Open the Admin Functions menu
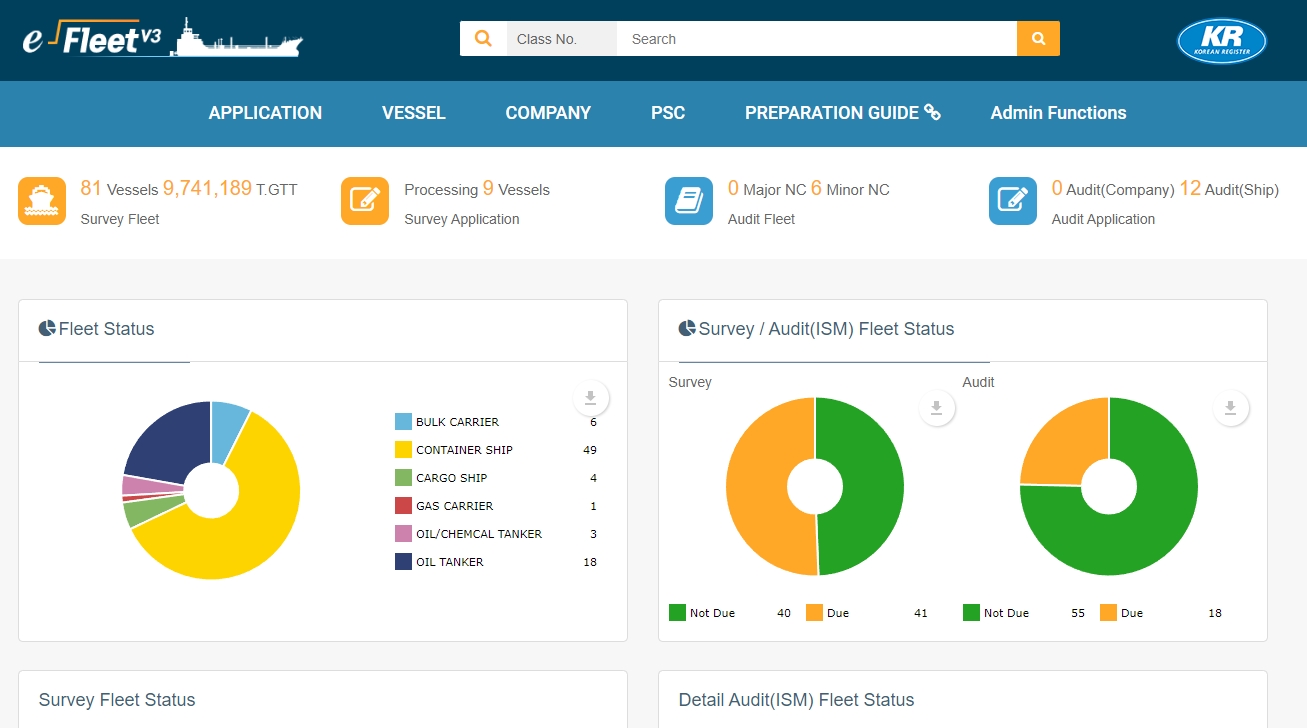Image resolution: width=1307 pixels, height=728 pixels. 1058,113
